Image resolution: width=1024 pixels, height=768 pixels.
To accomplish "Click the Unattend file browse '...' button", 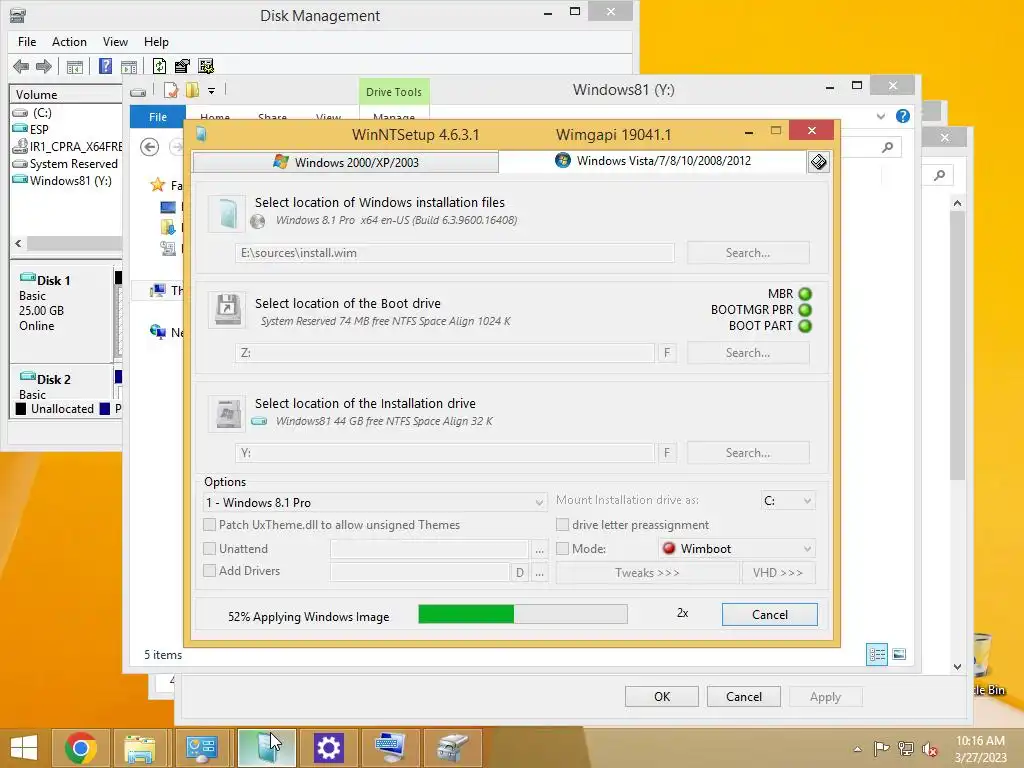I will click(539, 549).
